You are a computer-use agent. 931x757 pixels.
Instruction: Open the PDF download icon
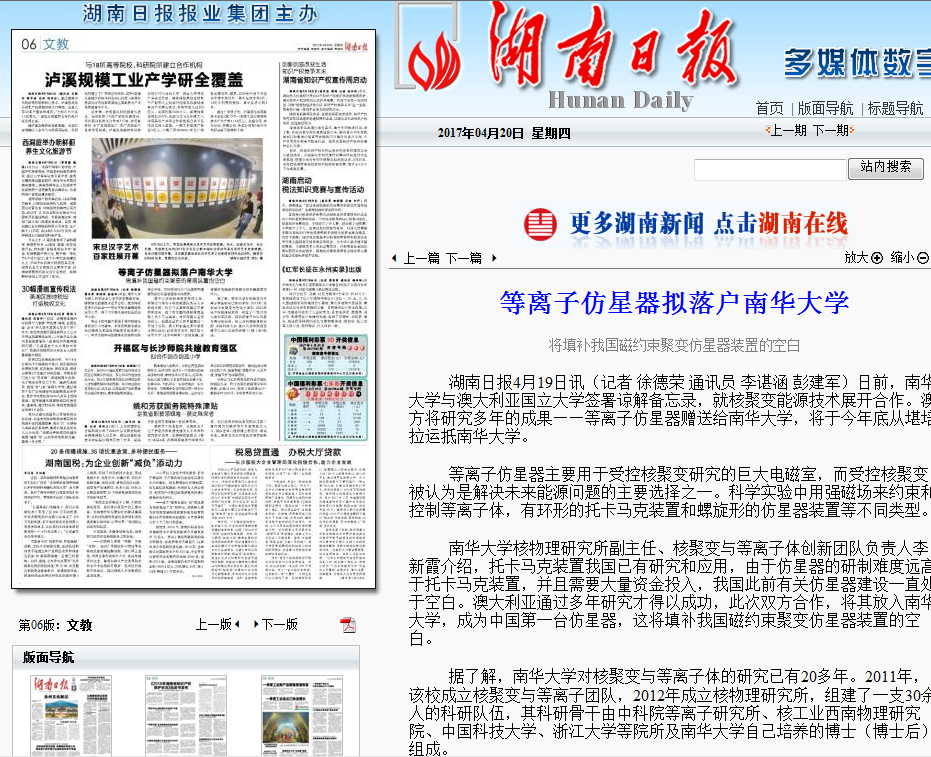coord(347,624)
